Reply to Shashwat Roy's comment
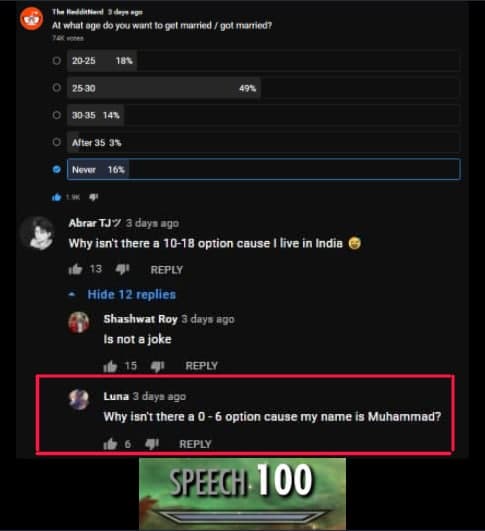 202,366
